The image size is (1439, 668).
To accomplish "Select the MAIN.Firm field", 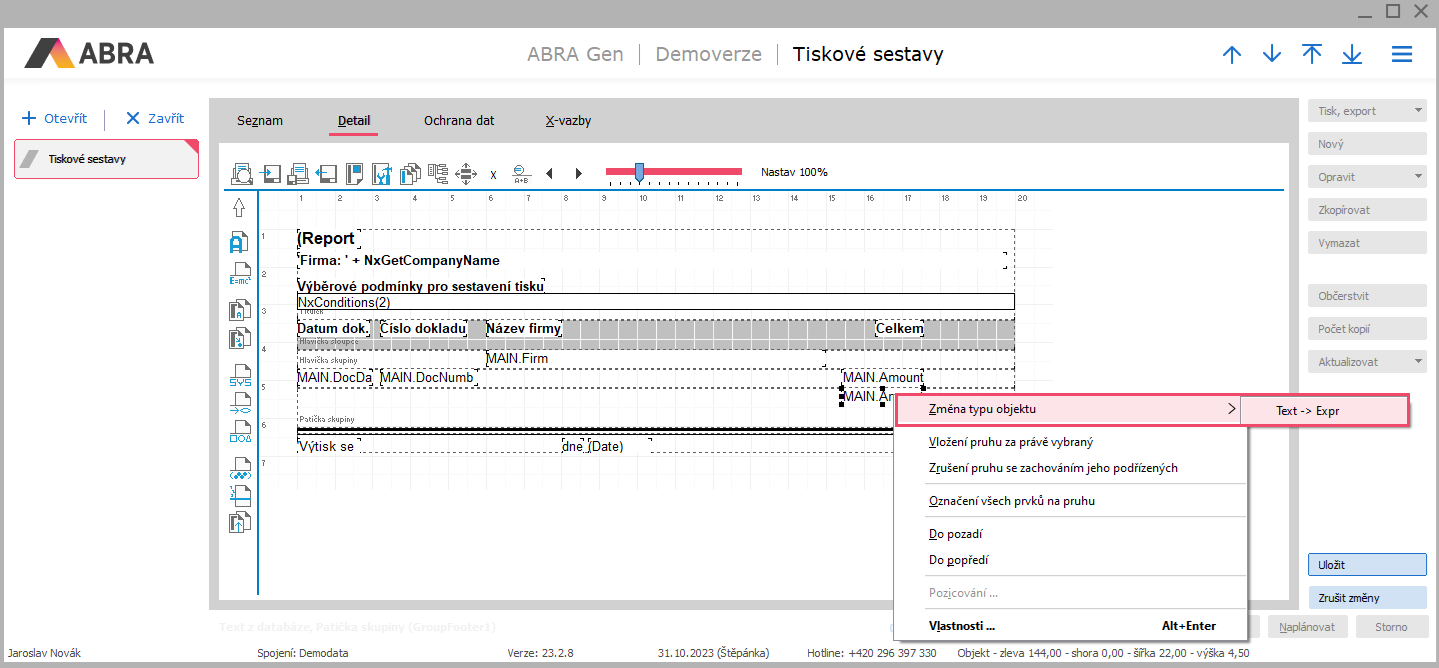I will click(x=655, y=359).
